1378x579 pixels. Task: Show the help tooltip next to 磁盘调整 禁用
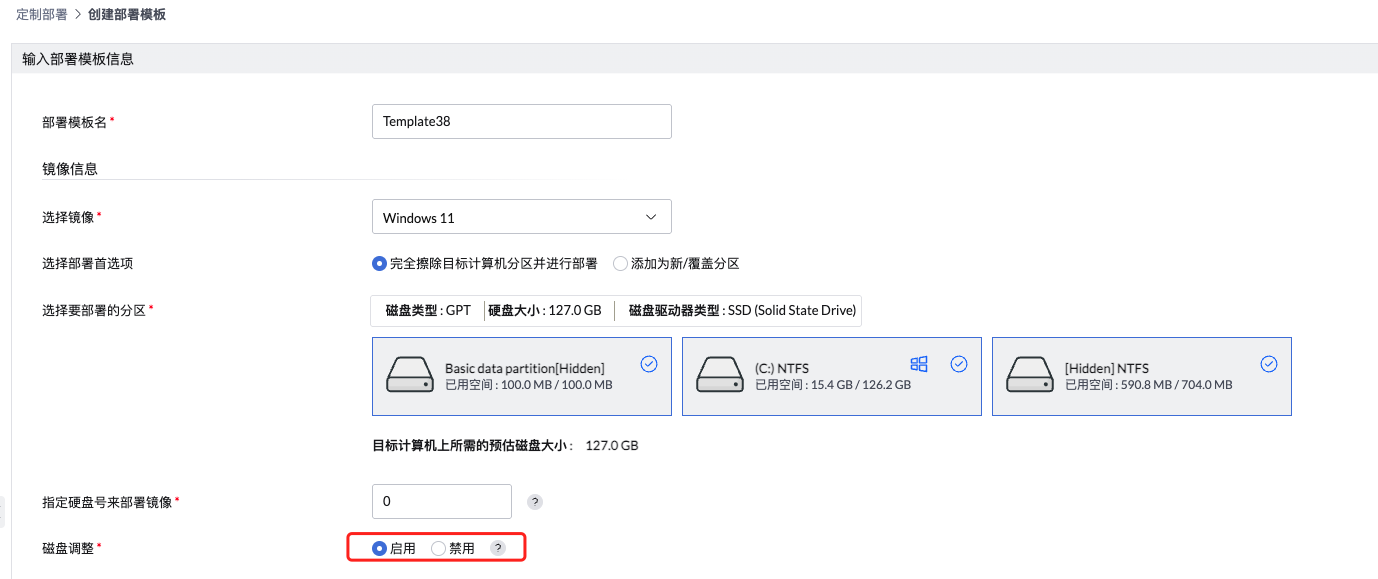498,548
